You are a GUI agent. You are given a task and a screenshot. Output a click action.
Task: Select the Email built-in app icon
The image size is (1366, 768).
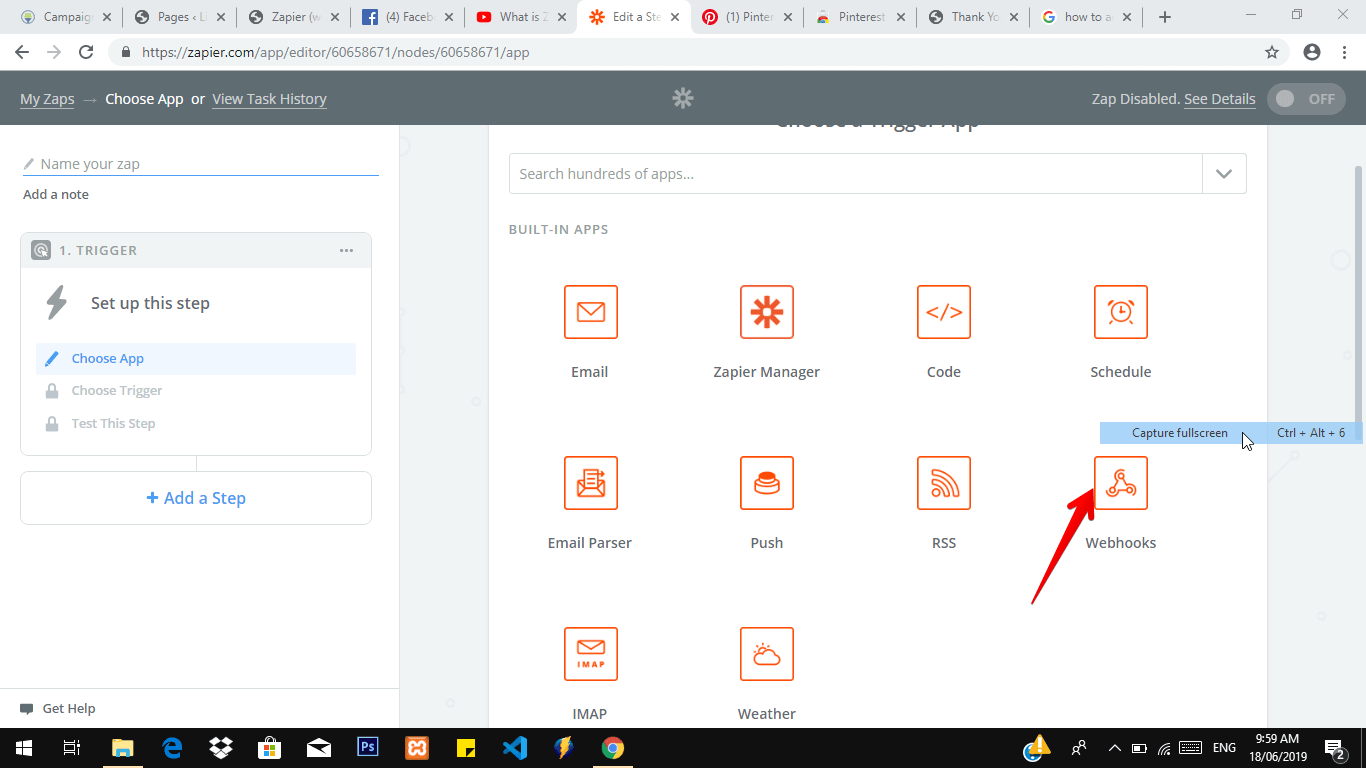(590, 312)
